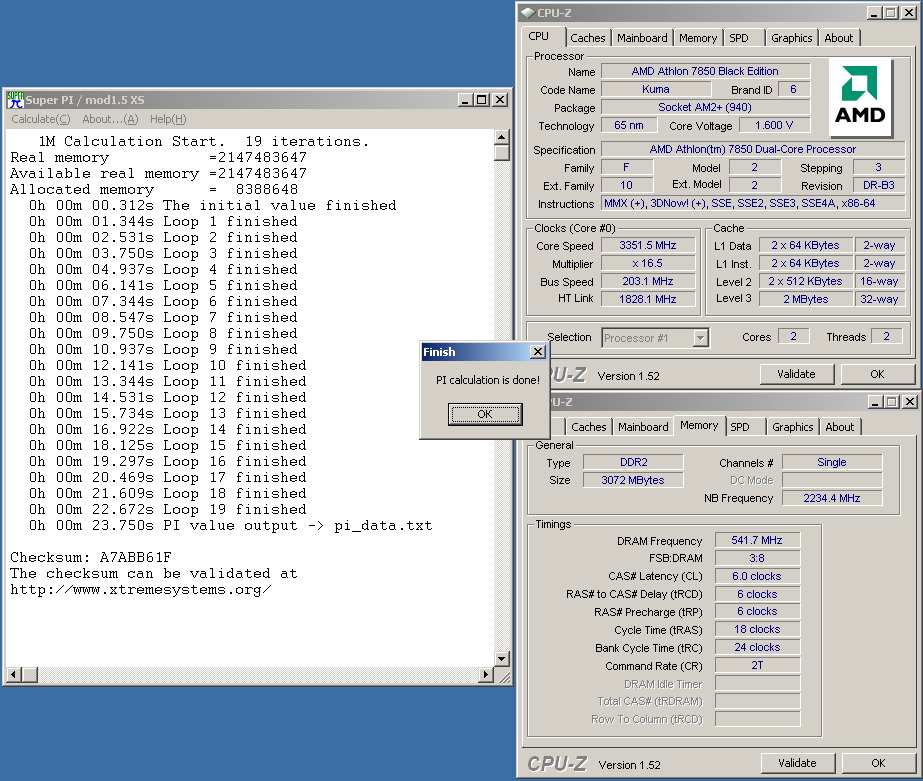
Task: Click the AMD logo in the CPU-Z Processor section
Action: [x=860, y=98]
